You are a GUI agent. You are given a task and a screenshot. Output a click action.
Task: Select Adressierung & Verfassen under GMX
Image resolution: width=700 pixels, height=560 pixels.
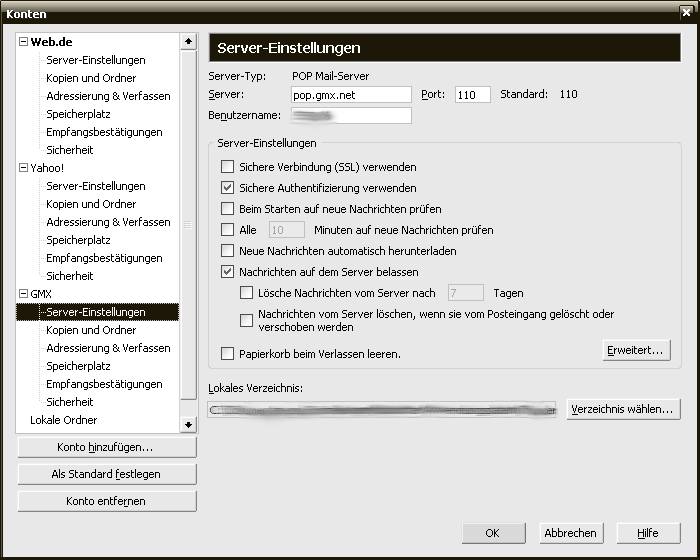click(108, 348)
